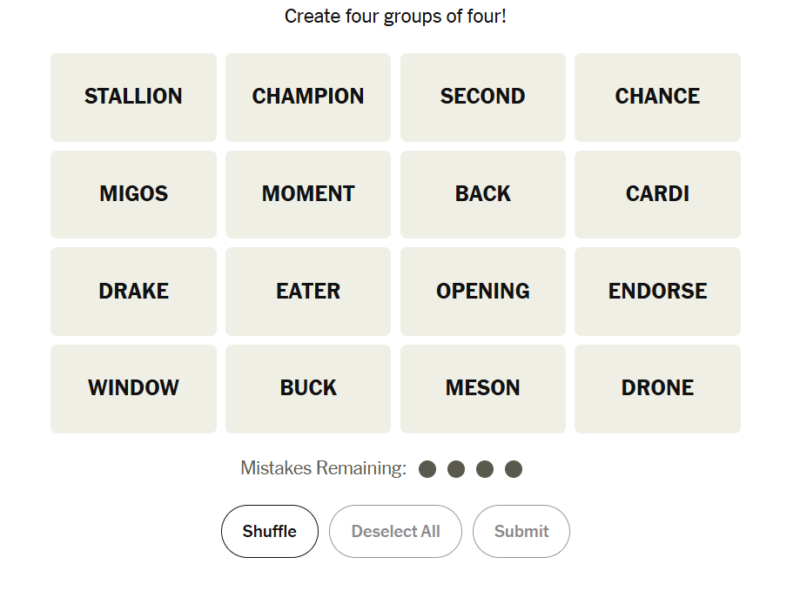Pick the SECOND tile
The height and width of the screenshot is (591, 800).
(483, 97)
